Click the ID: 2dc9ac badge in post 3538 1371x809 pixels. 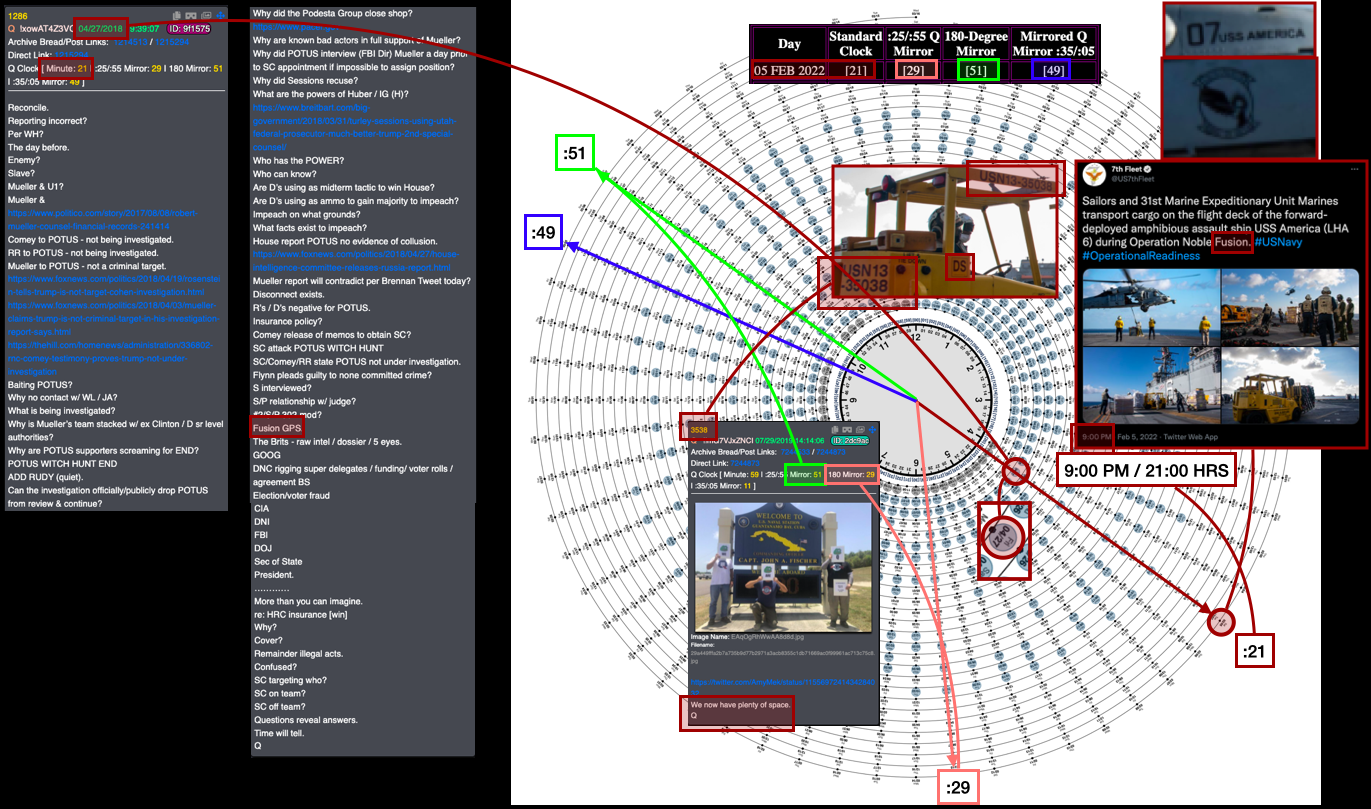[x=849, y=440]
